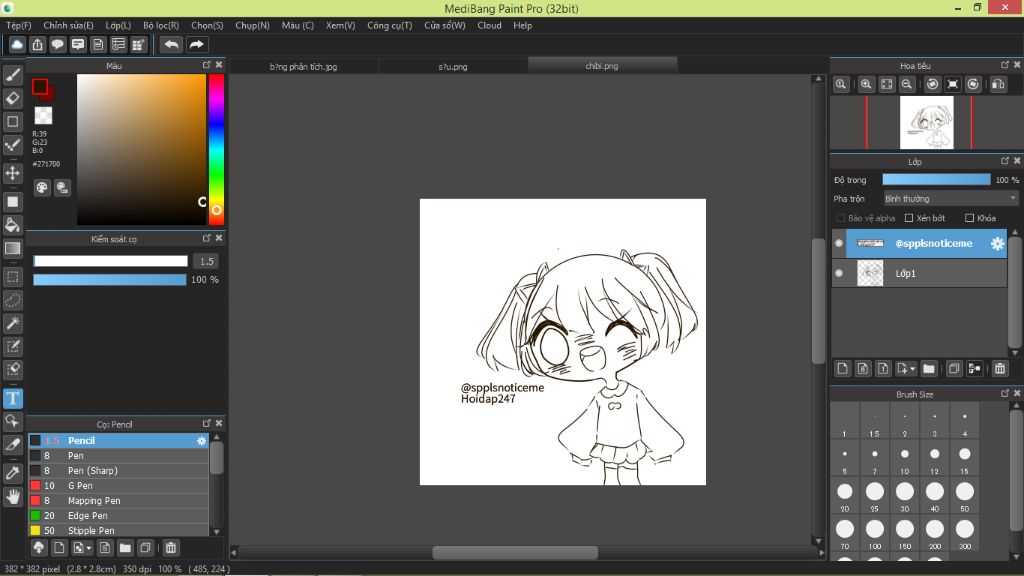The height and width of the screenshot is (576, 1024).
Task: Choose brush size 10 preset
Action: coord(904,458)
